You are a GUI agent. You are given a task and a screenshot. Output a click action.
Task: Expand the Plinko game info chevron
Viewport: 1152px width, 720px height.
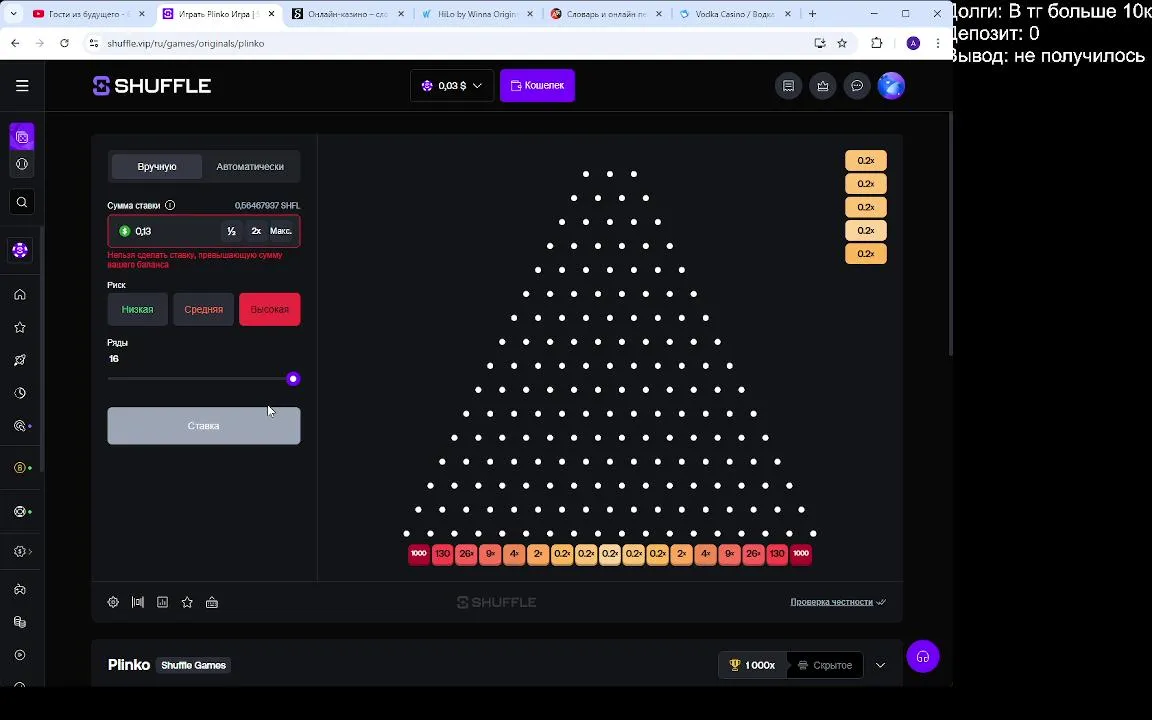(880, 666)
